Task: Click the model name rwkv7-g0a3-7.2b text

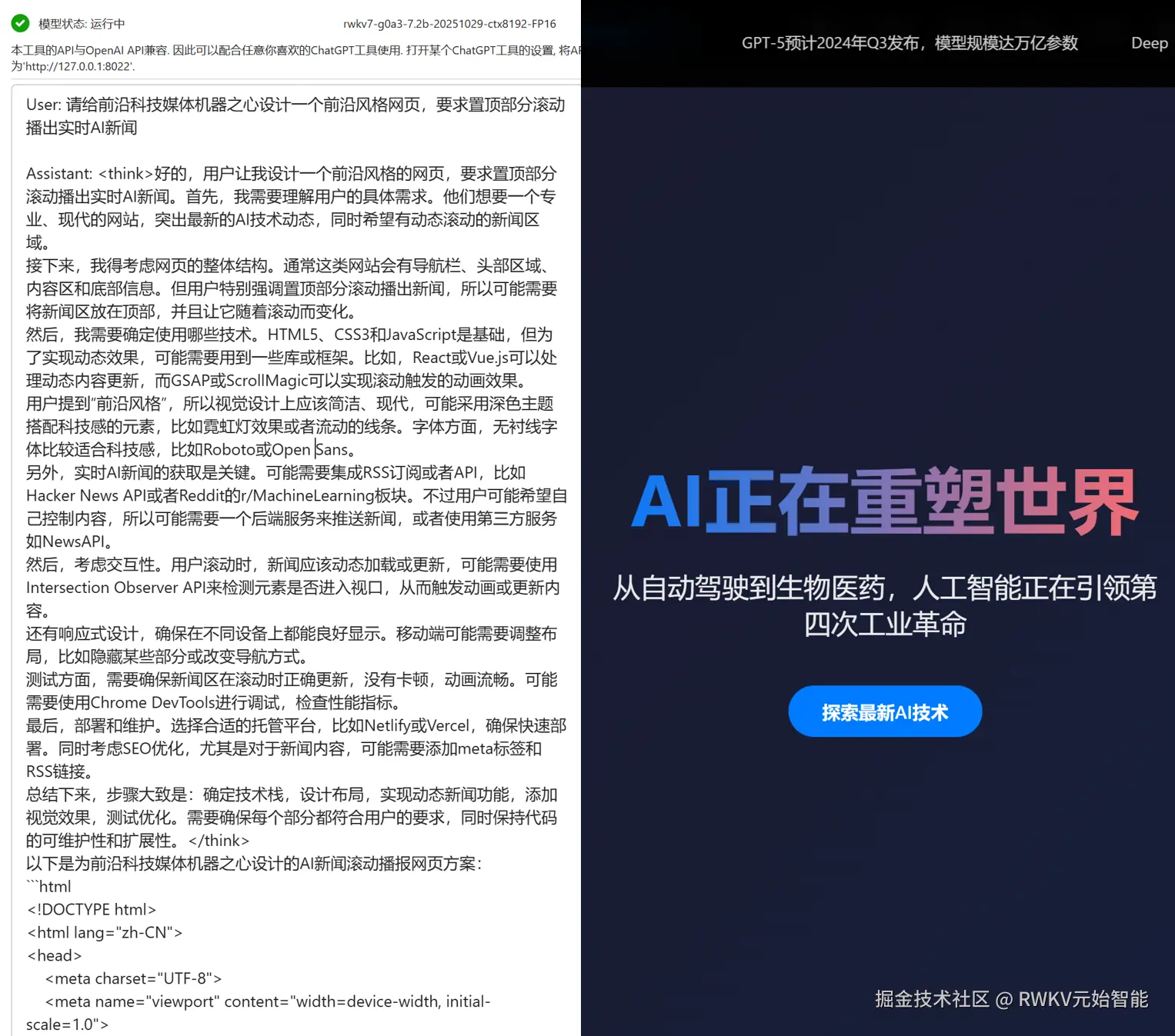Action: 449,24
